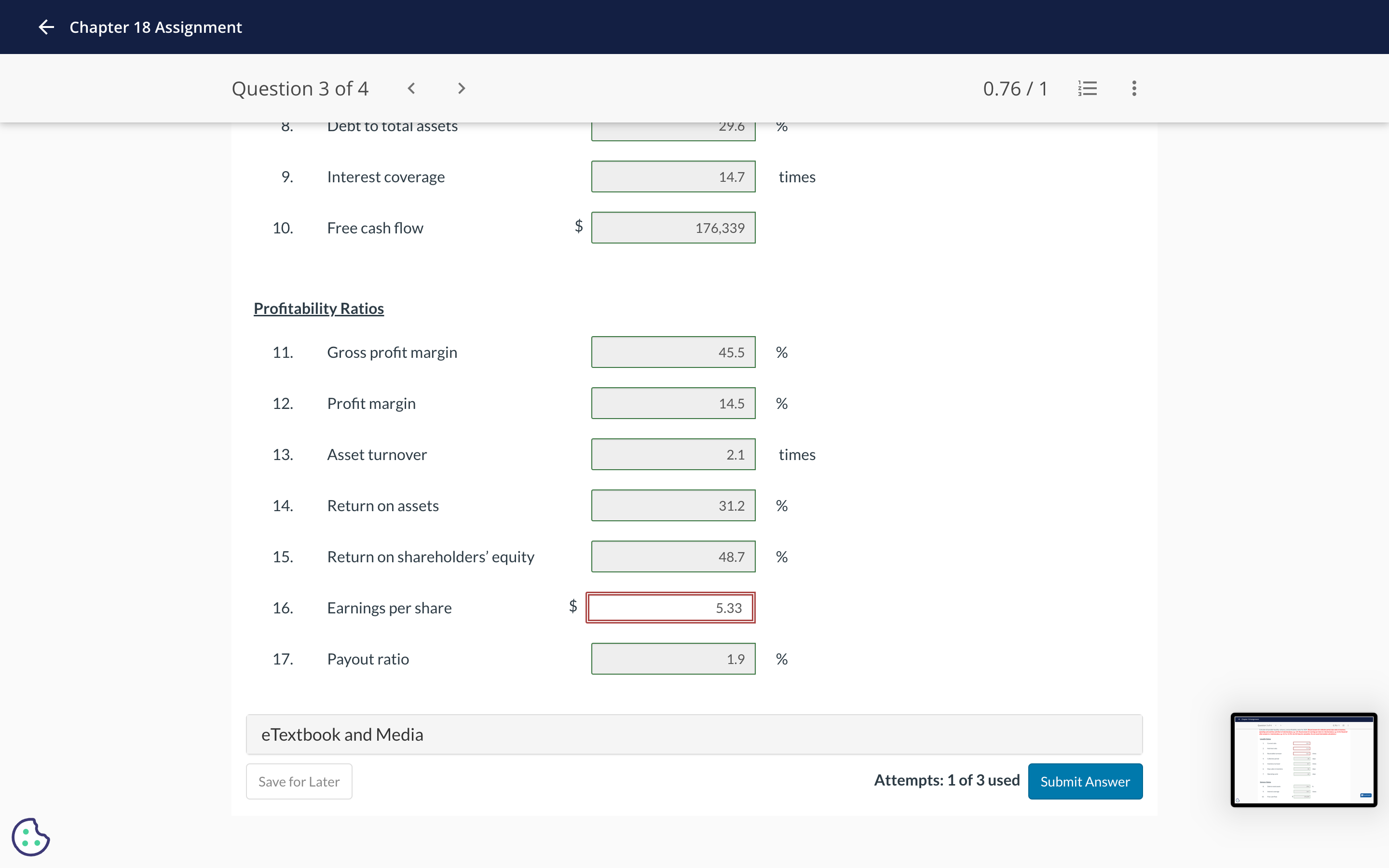Click the Submit Answer button

1084,781
